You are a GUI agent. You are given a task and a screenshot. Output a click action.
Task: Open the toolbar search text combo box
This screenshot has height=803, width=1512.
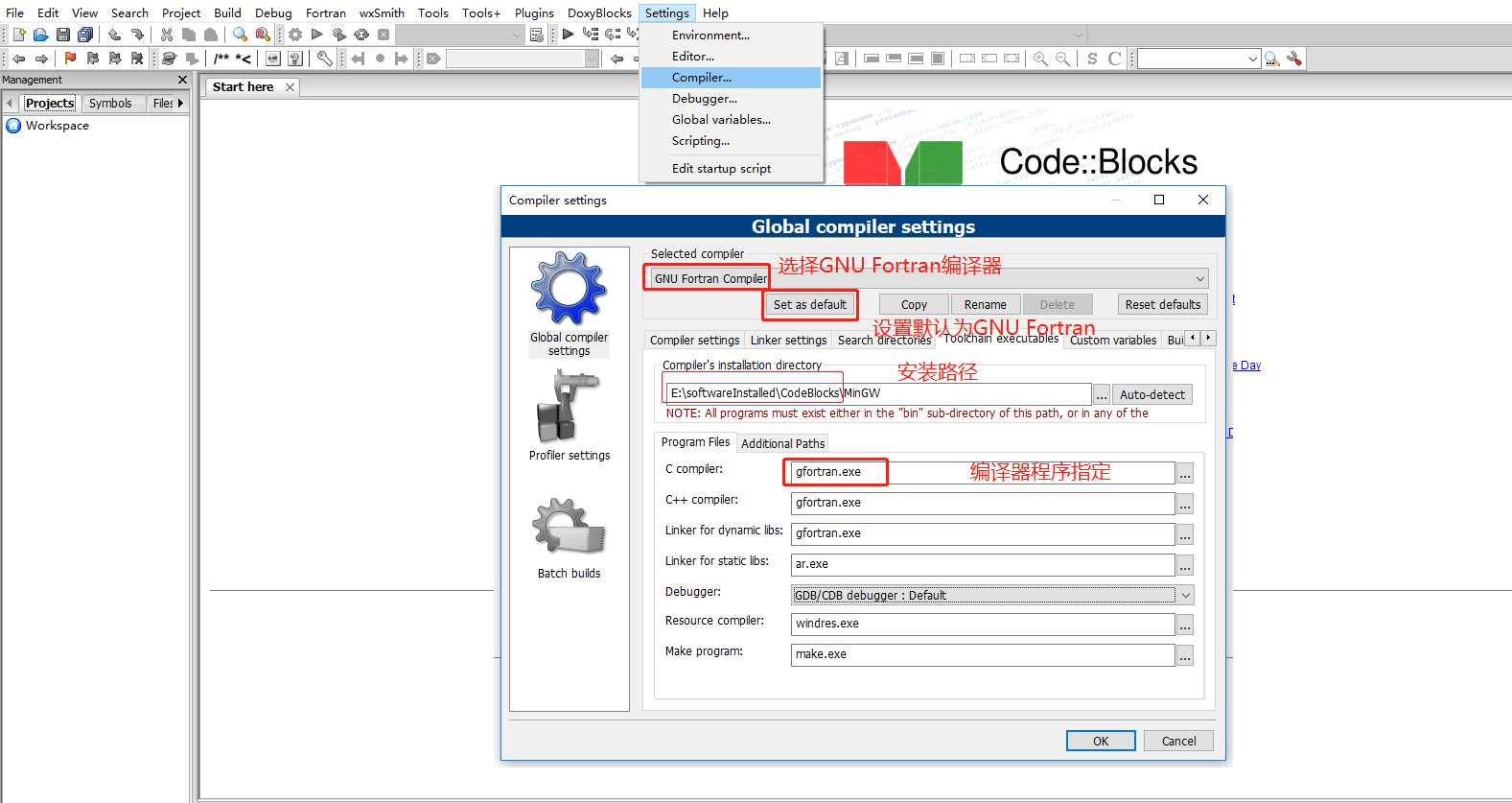pyautogui.click(x=1198, y=59)
